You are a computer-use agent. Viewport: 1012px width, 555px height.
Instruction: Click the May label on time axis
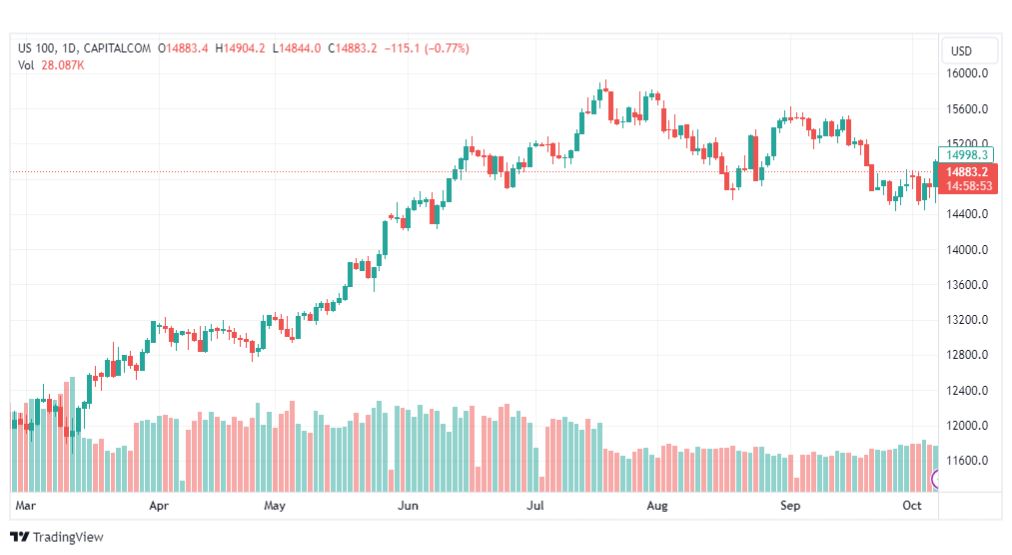275,506
